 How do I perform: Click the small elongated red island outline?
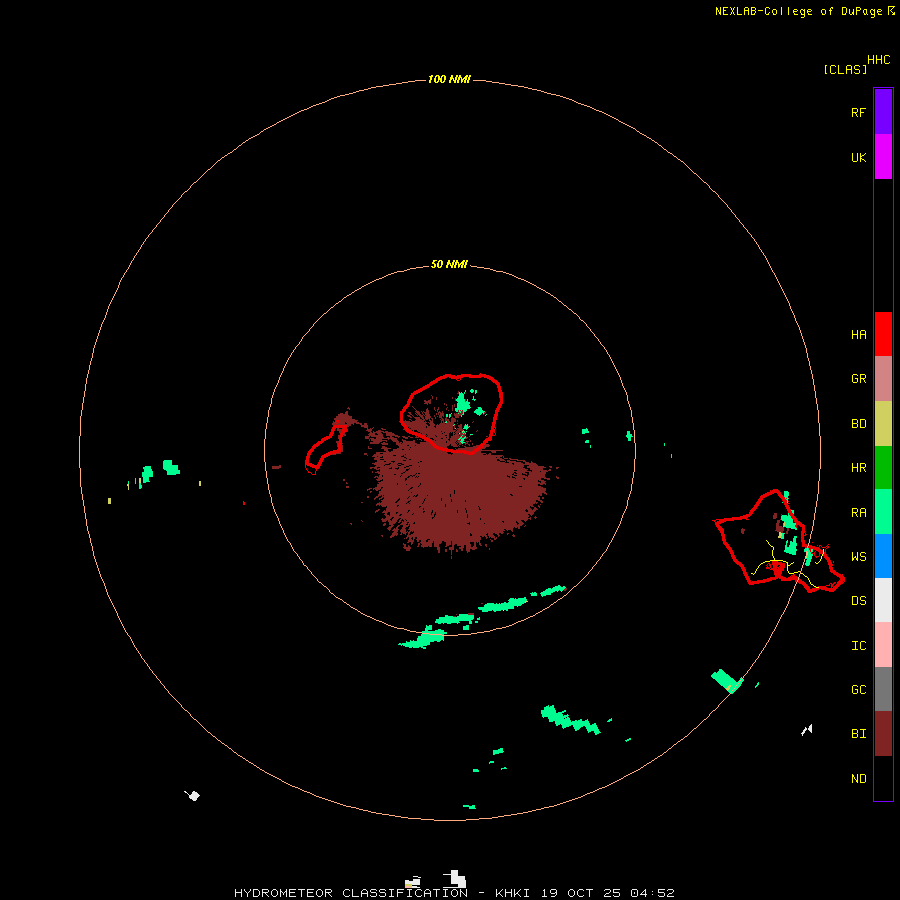pos(326,449)
